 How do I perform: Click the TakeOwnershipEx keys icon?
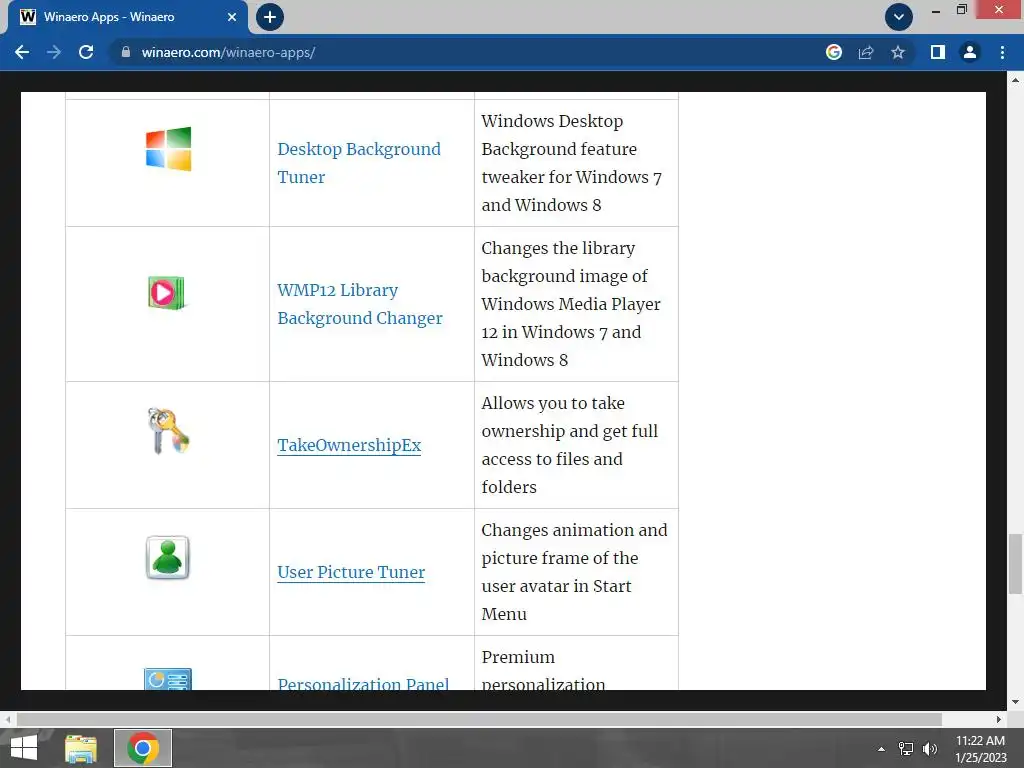pyautogui.click(x=168, y=431)
